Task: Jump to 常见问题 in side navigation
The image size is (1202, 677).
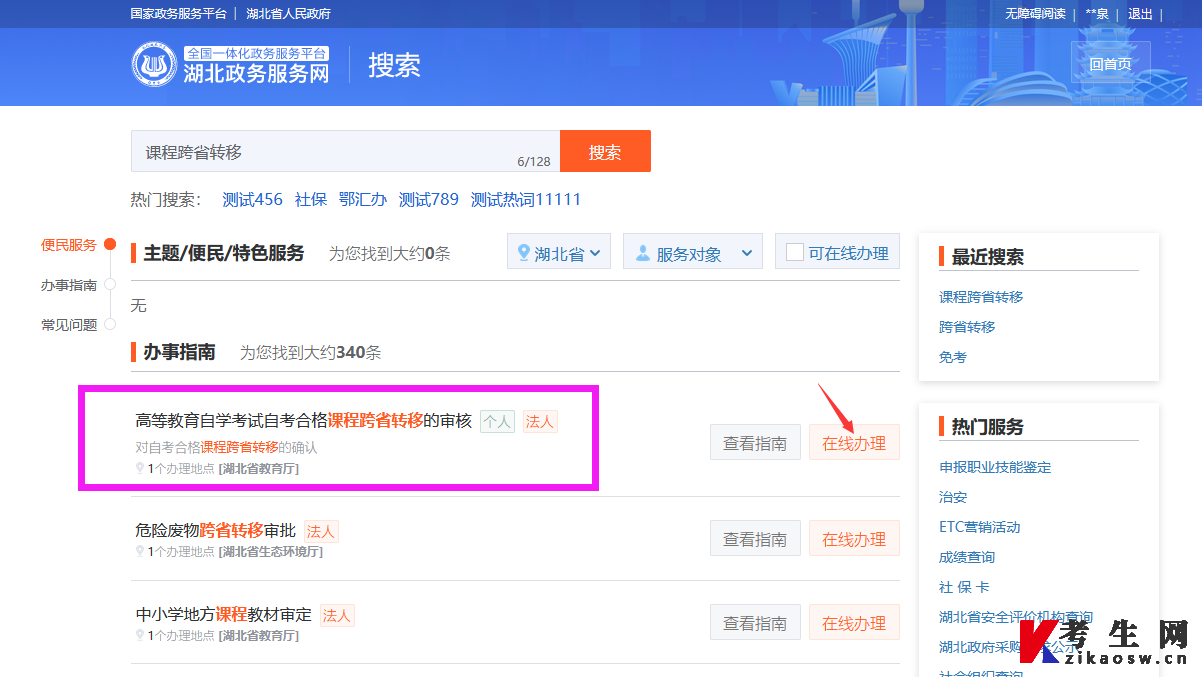Action: click(x=69, y=325)
